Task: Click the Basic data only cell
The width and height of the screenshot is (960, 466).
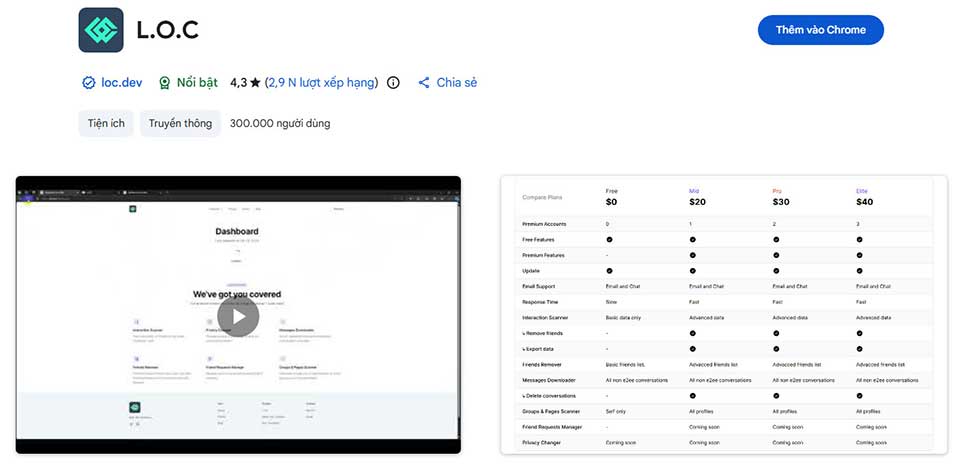Action: click(622, 318)
